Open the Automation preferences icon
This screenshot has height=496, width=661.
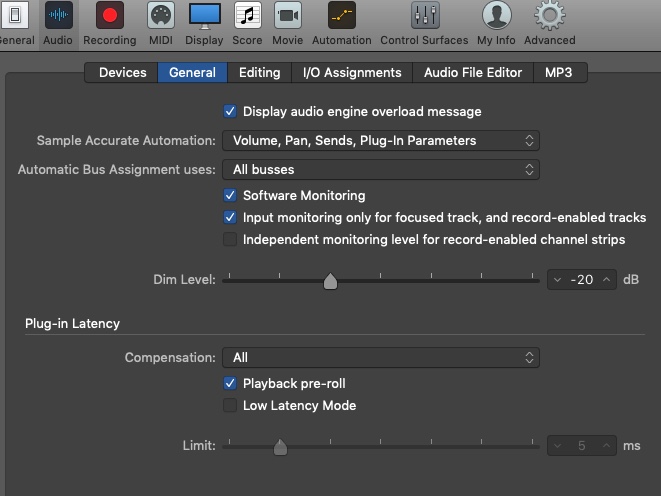point(341,15)
